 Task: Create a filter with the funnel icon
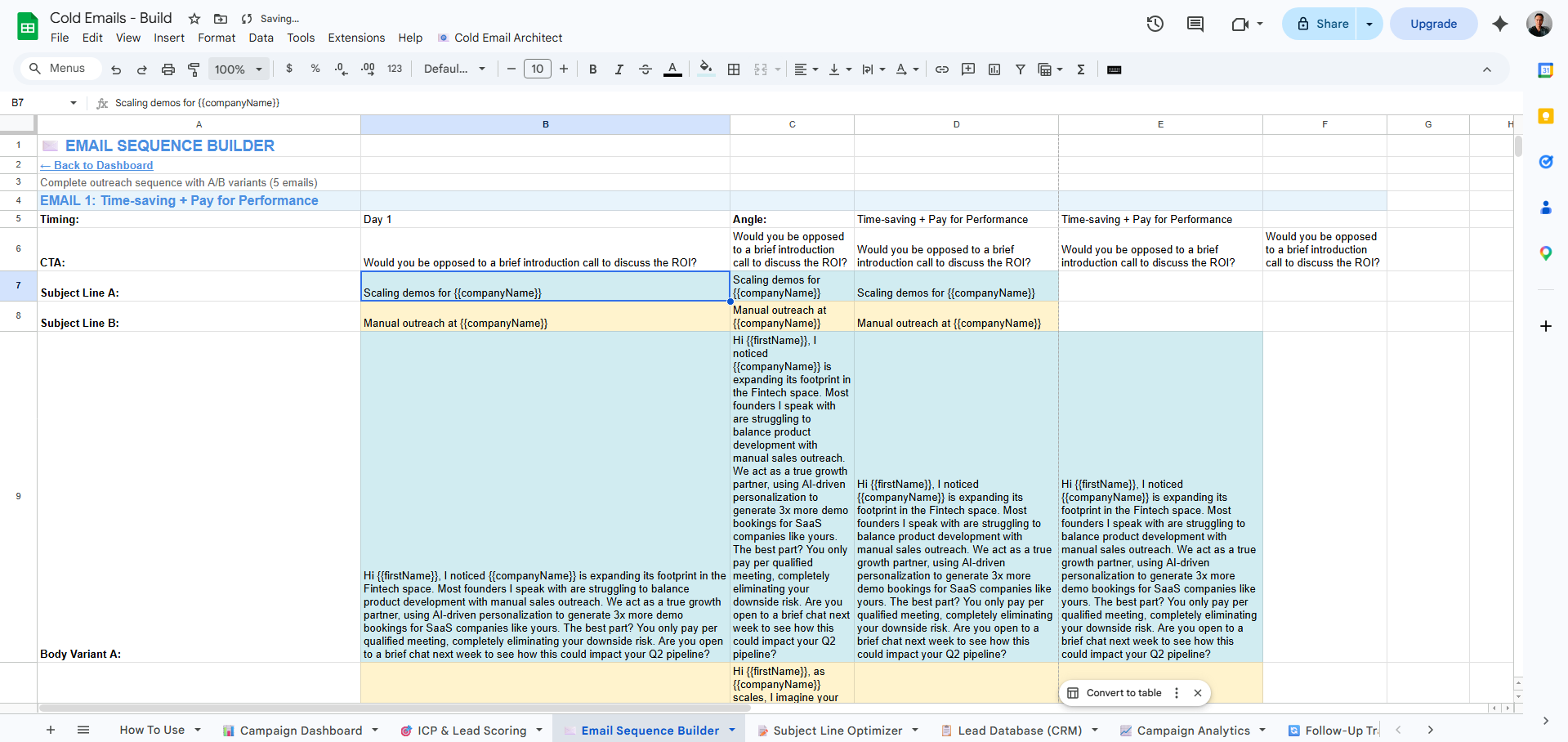(x=1021, y=69)
